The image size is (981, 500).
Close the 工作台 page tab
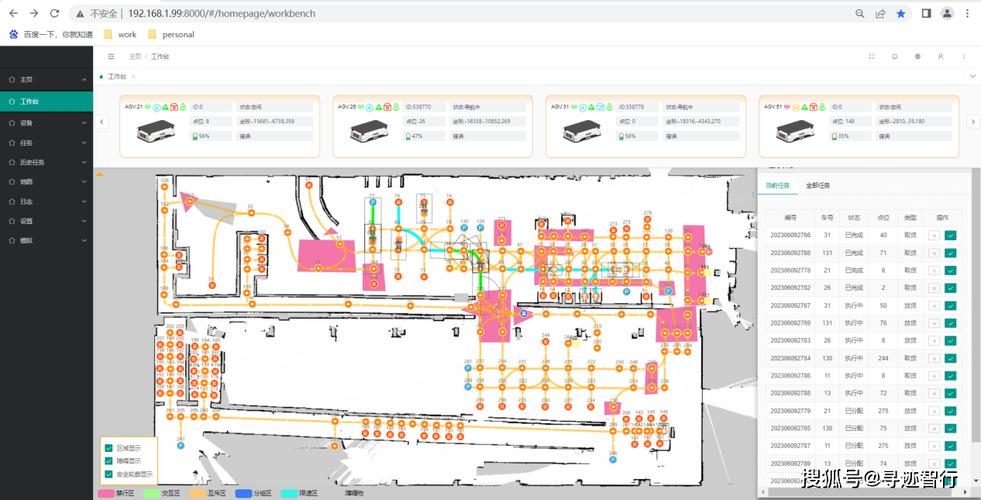click(x=133, y=76)
